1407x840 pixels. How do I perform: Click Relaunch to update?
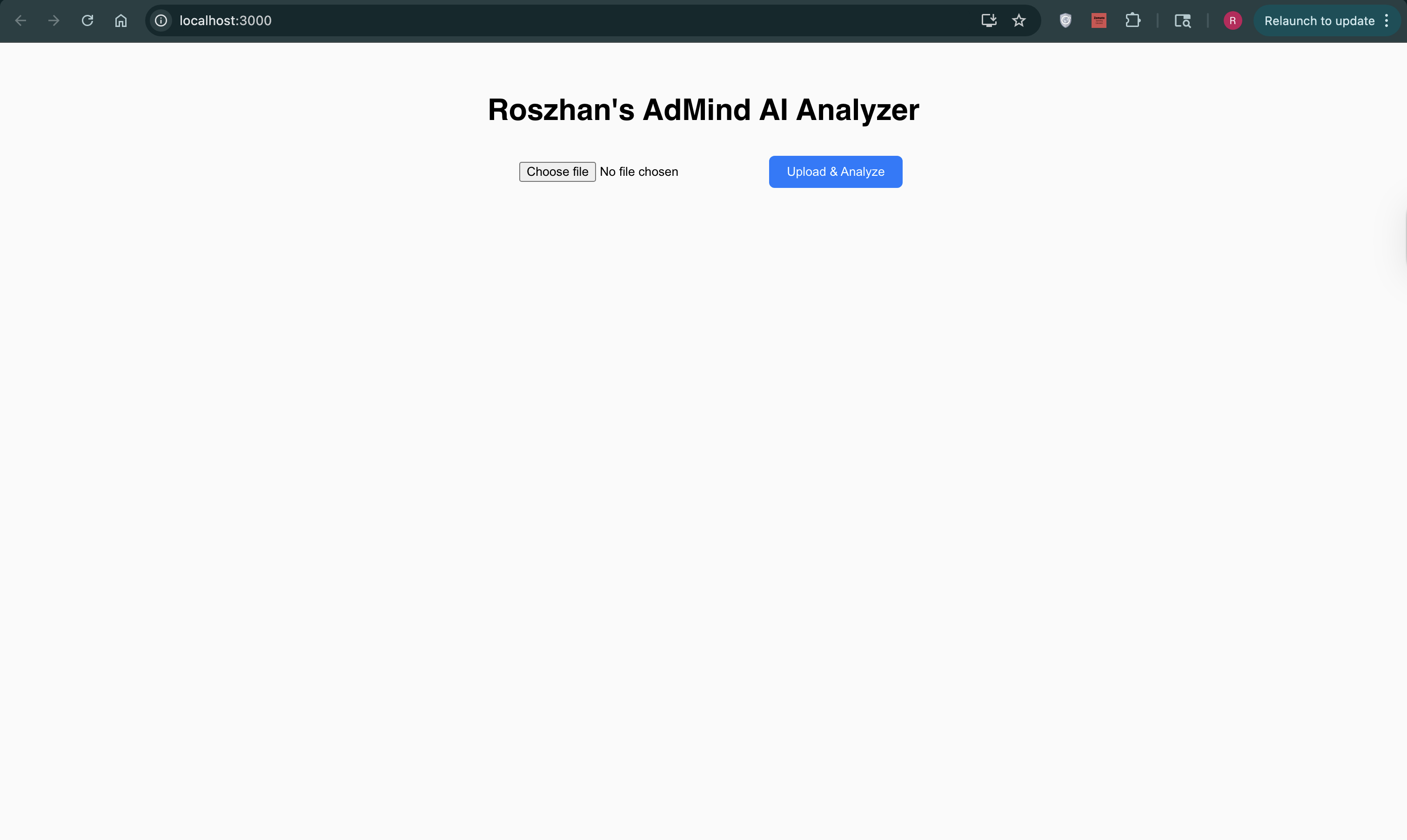(x=1319, y=21)
